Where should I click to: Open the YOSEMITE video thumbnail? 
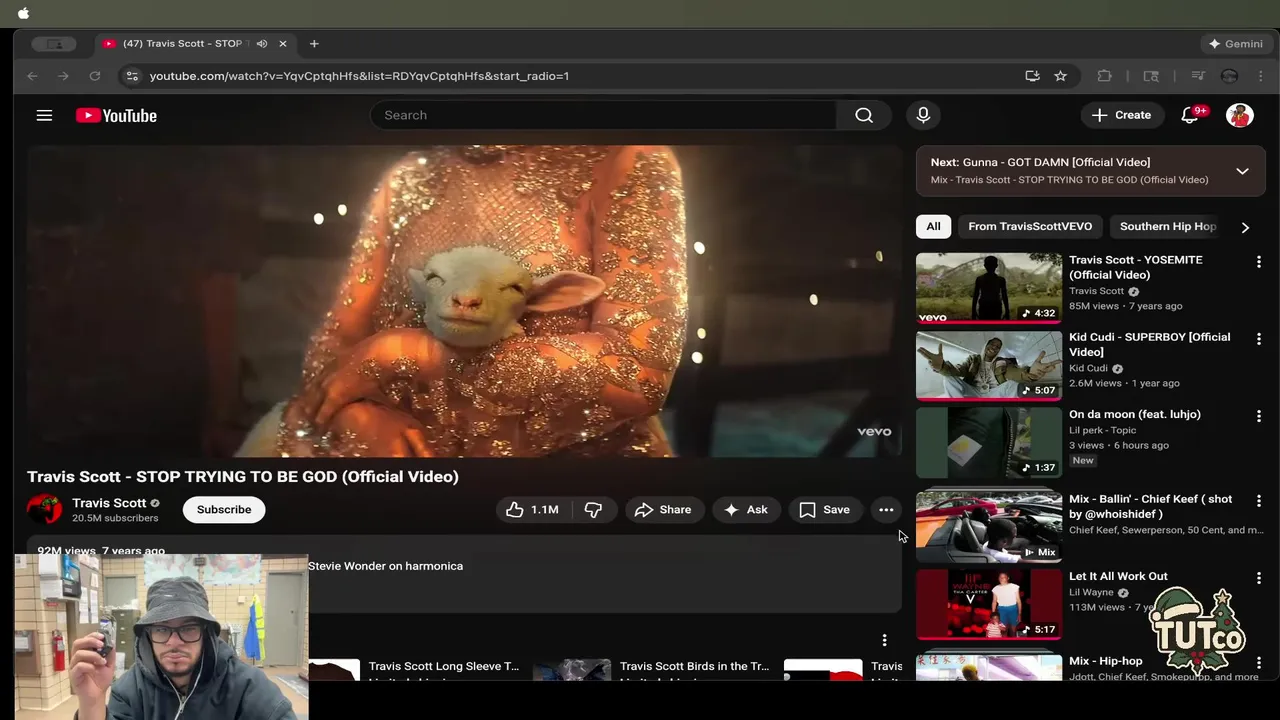point(989,288)
